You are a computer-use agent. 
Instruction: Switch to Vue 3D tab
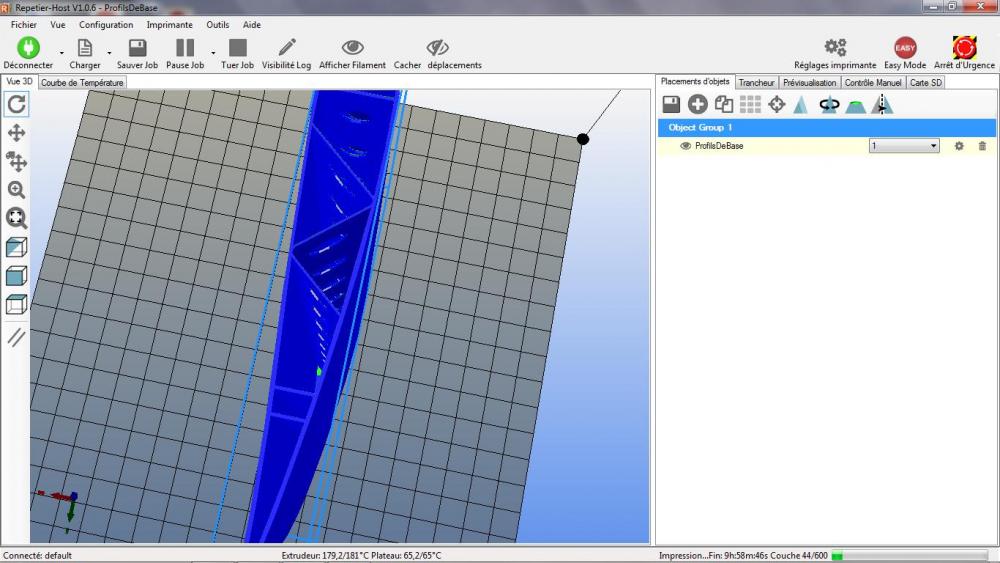pos(19,82)
